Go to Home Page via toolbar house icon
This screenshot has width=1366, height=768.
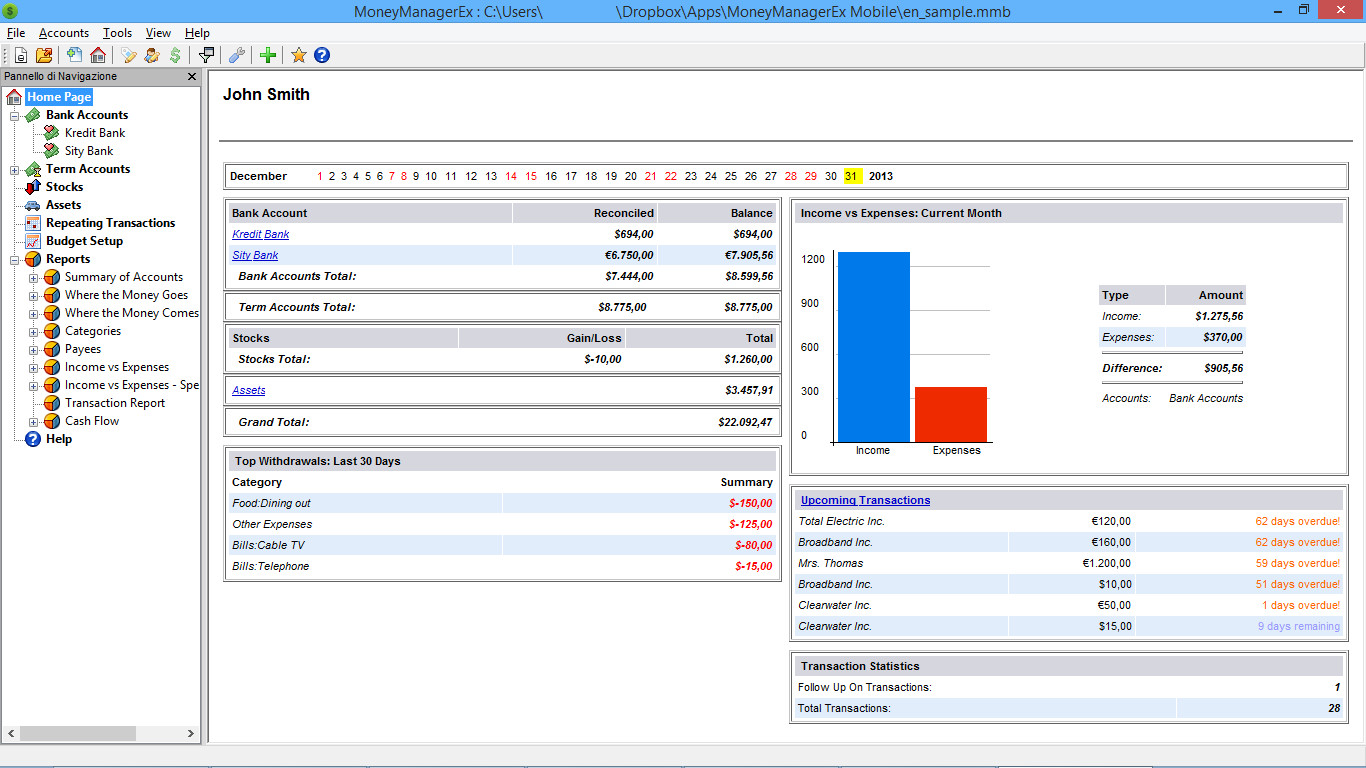coord(98,55)
